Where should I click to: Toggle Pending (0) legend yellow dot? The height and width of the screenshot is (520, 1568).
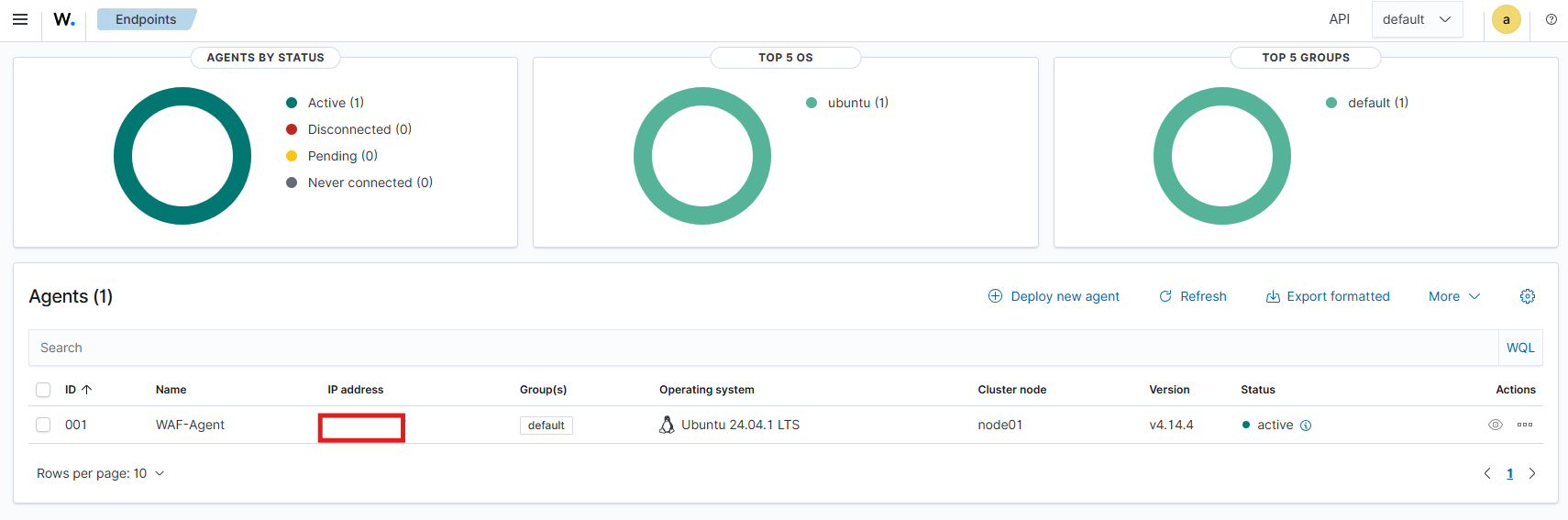click(x=292, y=156)
